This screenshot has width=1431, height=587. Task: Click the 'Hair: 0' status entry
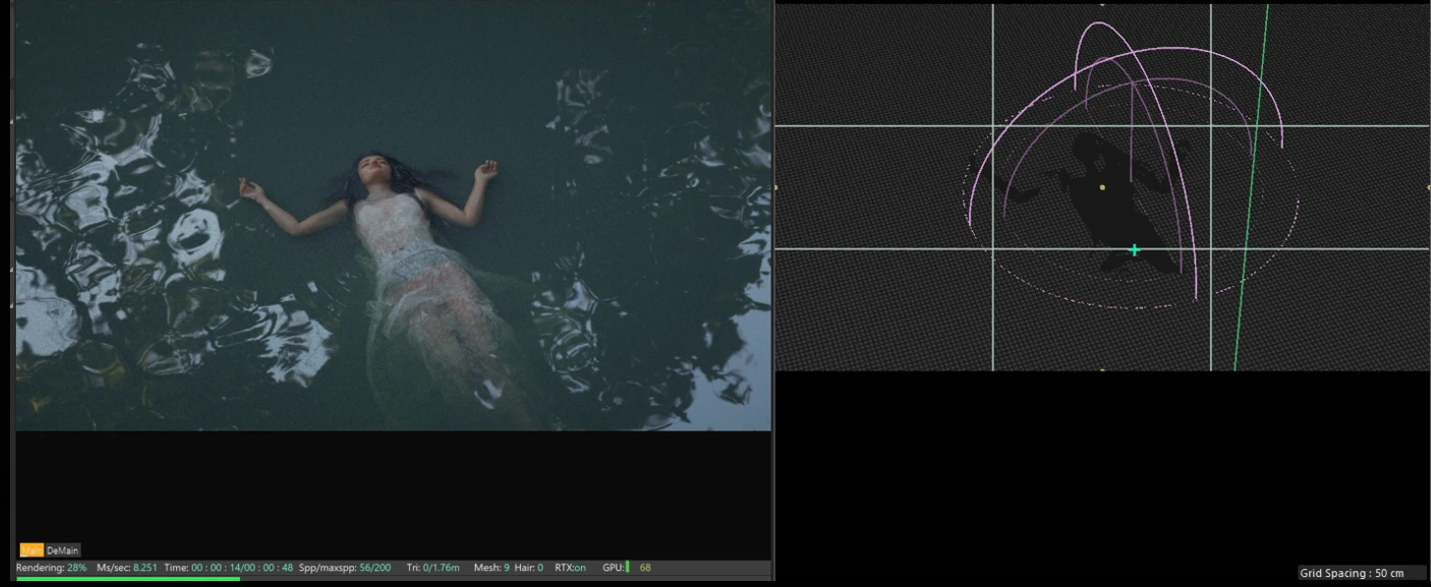click(x=529, y=568)
